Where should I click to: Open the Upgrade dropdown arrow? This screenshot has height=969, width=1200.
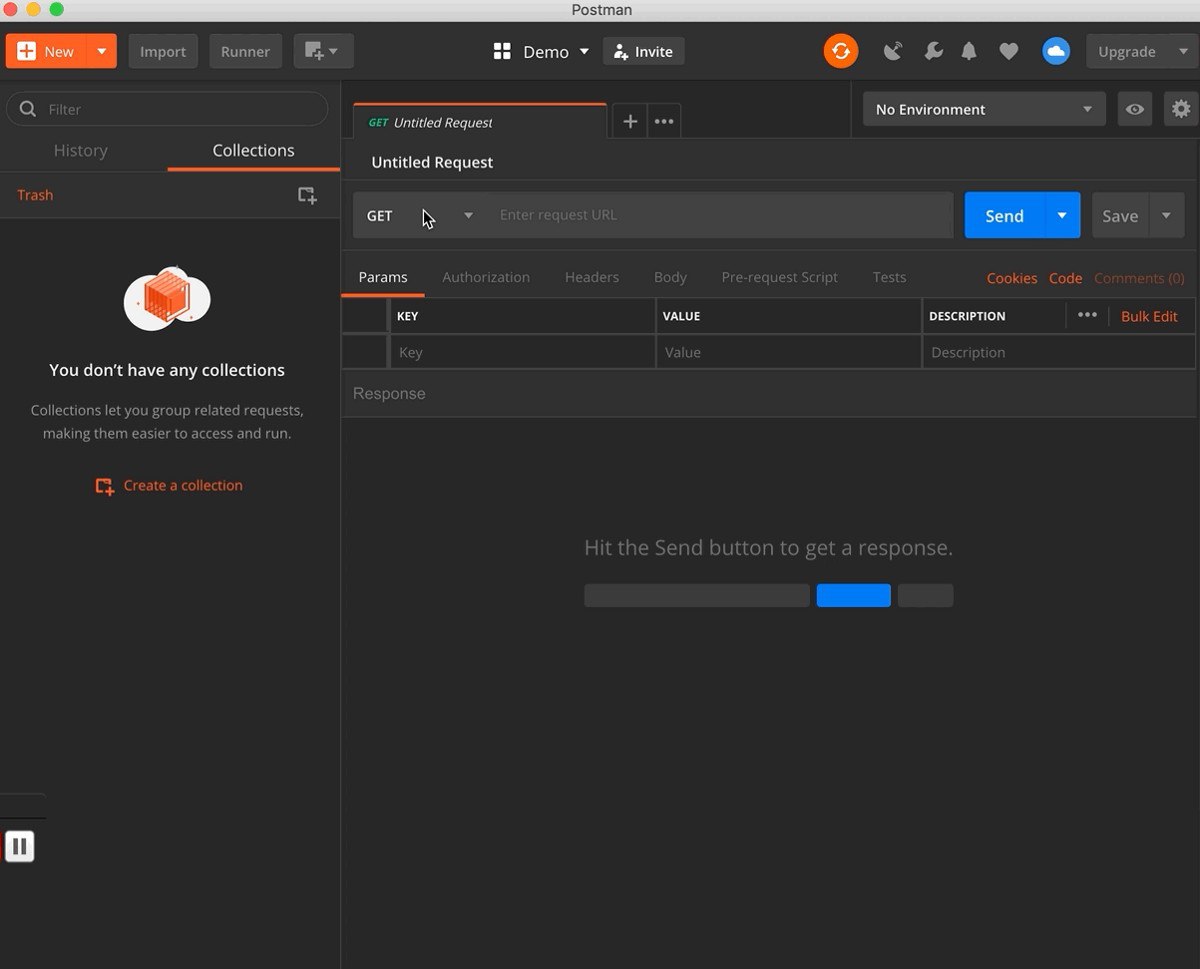1183,51
